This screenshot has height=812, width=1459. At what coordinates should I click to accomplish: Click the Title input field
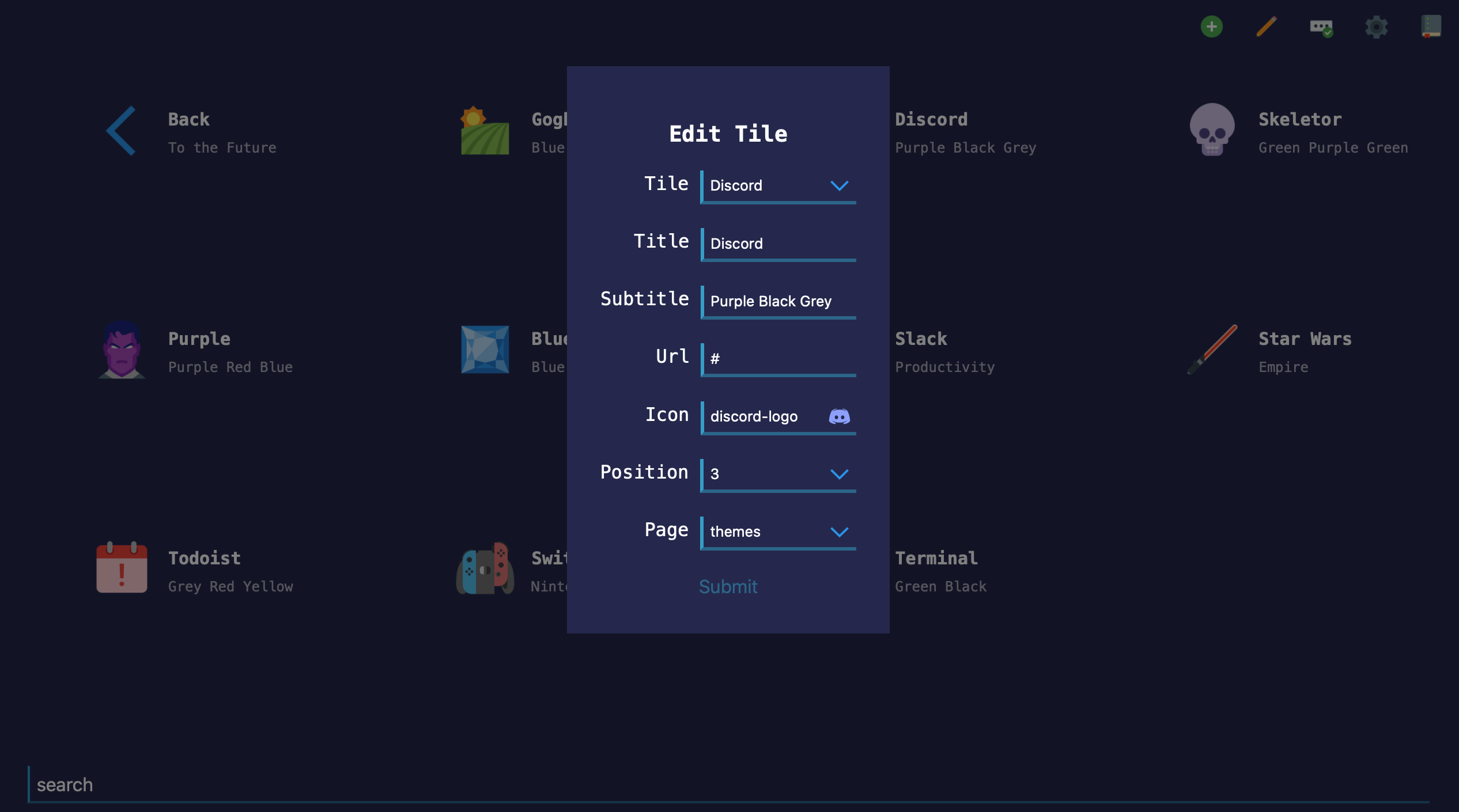click(780, 242)
